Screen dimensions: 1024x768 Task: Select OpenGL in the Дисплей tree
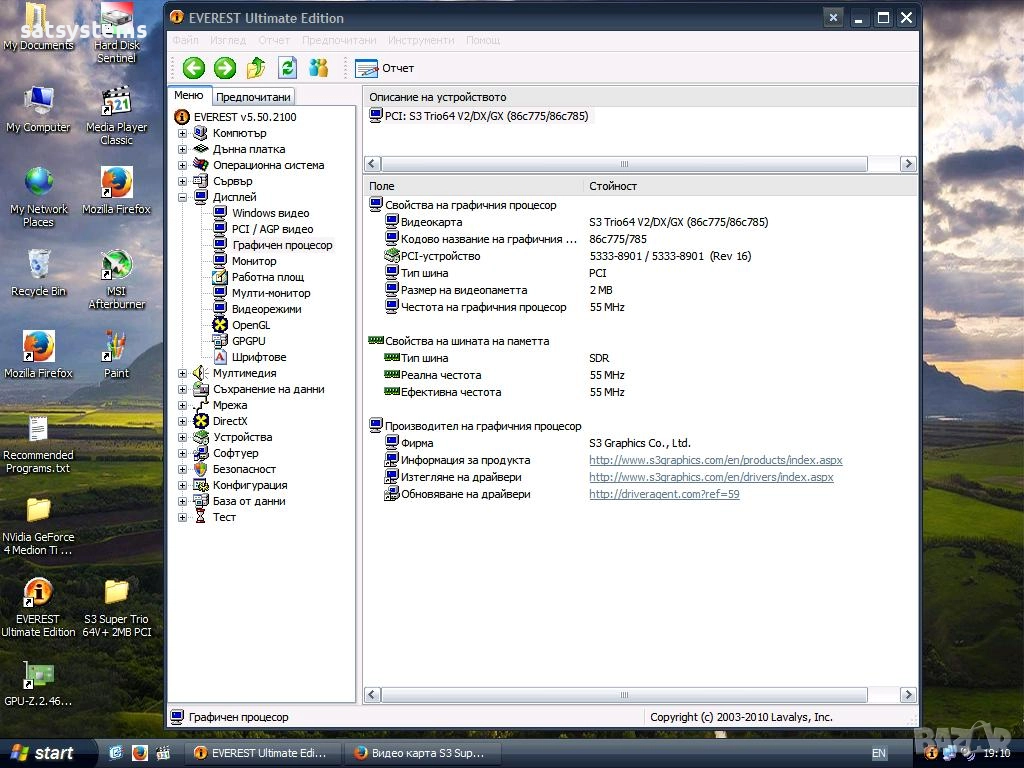pos(250,325)
